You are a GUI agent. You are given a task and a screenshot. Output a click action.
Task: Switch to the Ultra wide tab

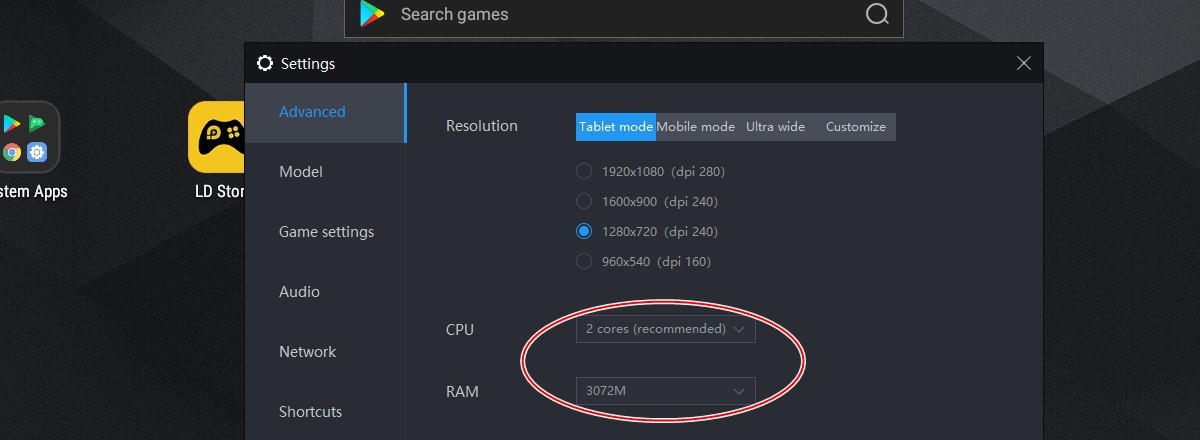pos(775,127)
